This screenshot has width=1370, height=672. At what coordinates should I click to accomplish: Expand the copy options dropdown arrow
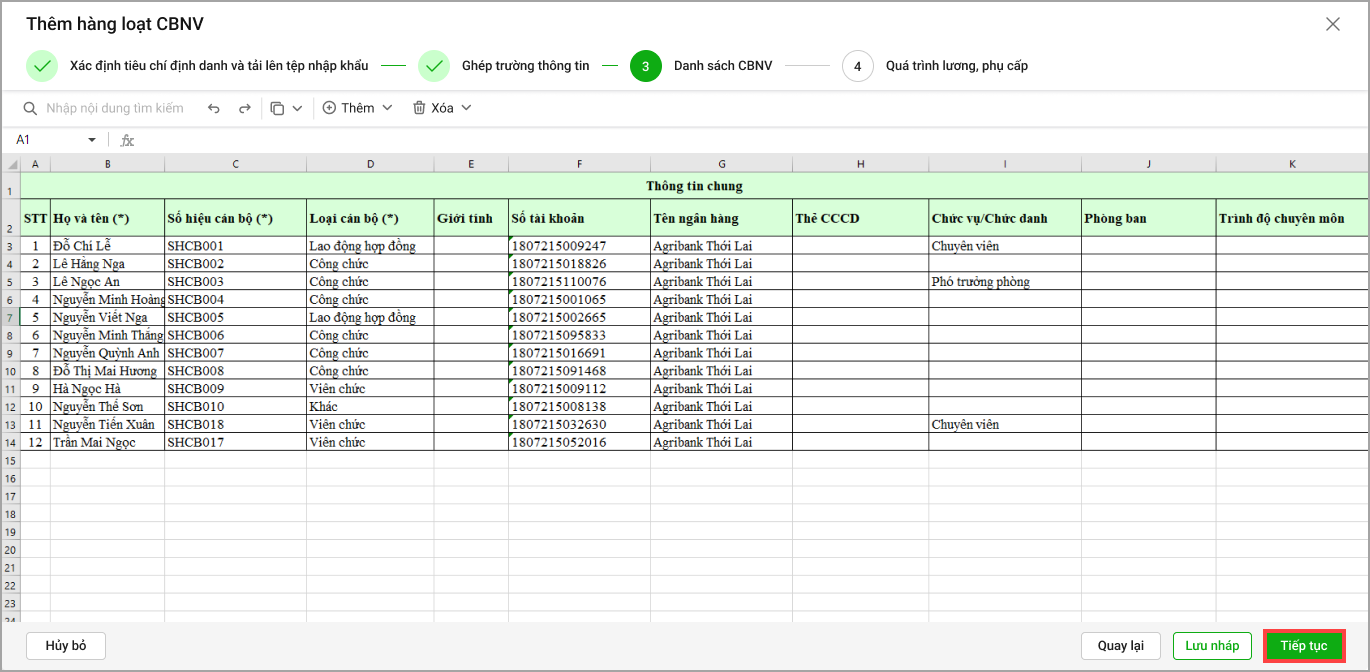(297, 108)
